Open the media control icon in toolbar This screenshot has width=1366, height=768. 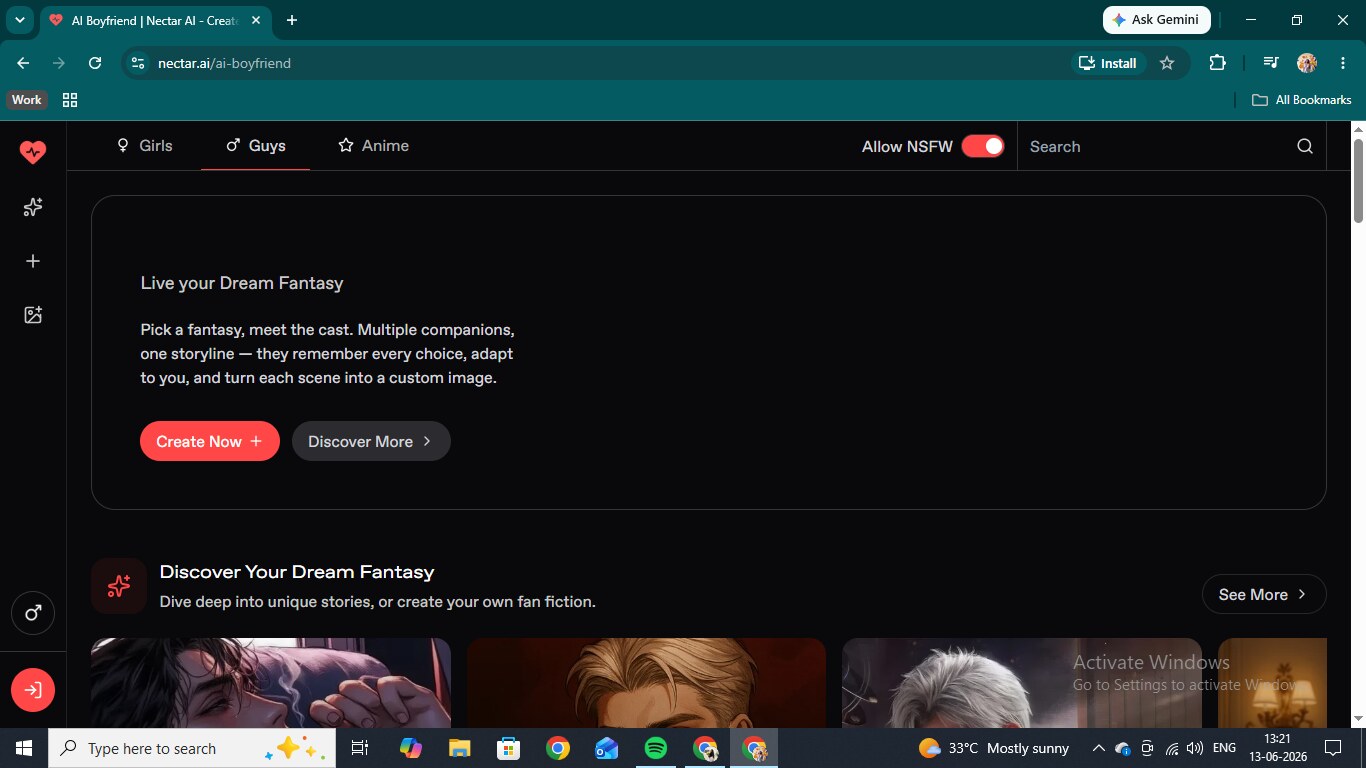(1270, 63)
